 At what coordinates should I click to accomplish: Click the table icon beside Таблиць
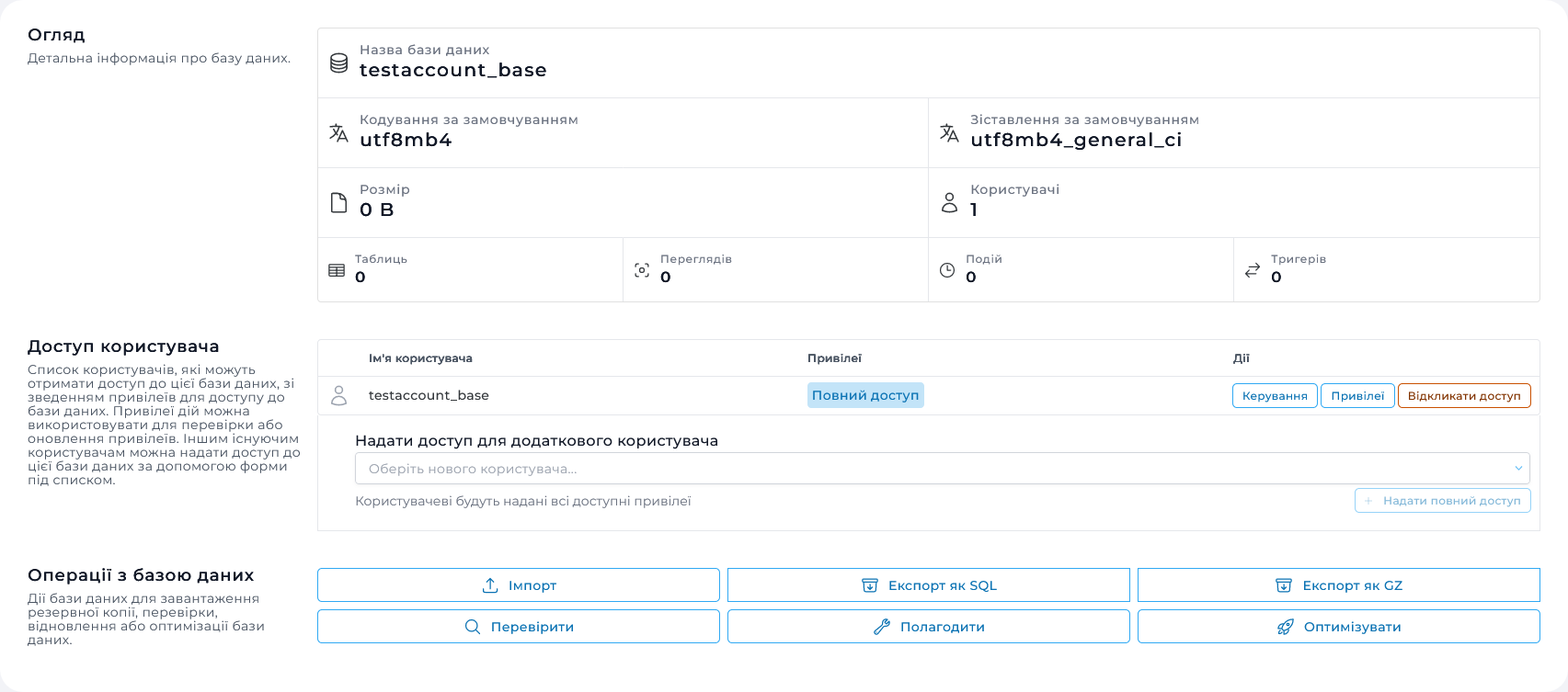click(x=337, y=270)
